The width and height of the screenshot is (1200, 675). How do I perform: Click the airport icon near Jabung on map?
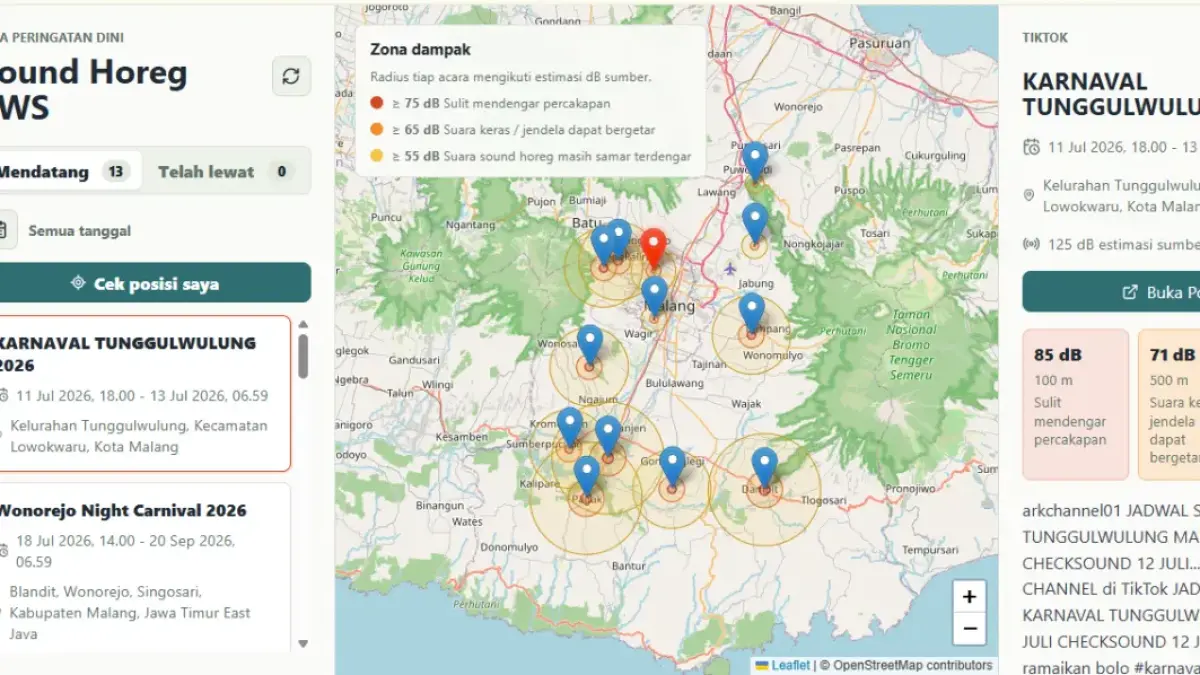coord(730,269)
